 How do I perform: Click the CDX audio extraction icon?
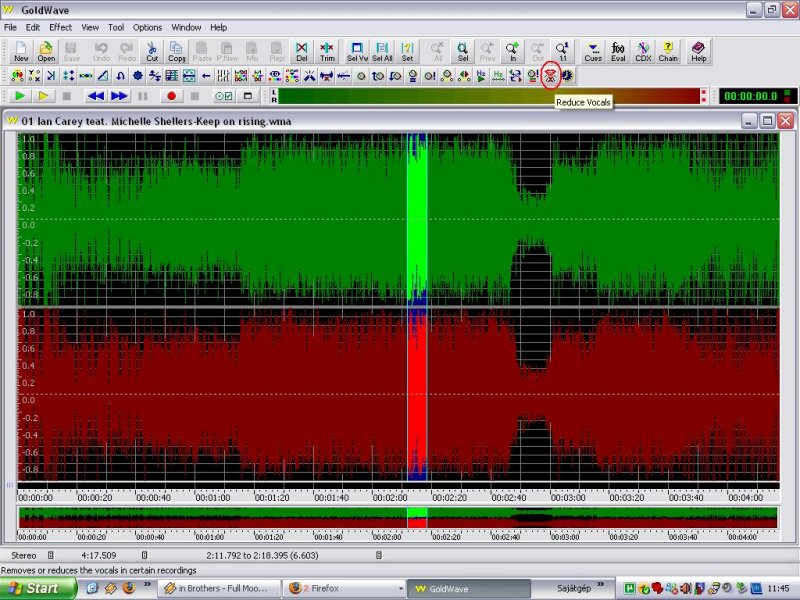click(x=643, y=51)
